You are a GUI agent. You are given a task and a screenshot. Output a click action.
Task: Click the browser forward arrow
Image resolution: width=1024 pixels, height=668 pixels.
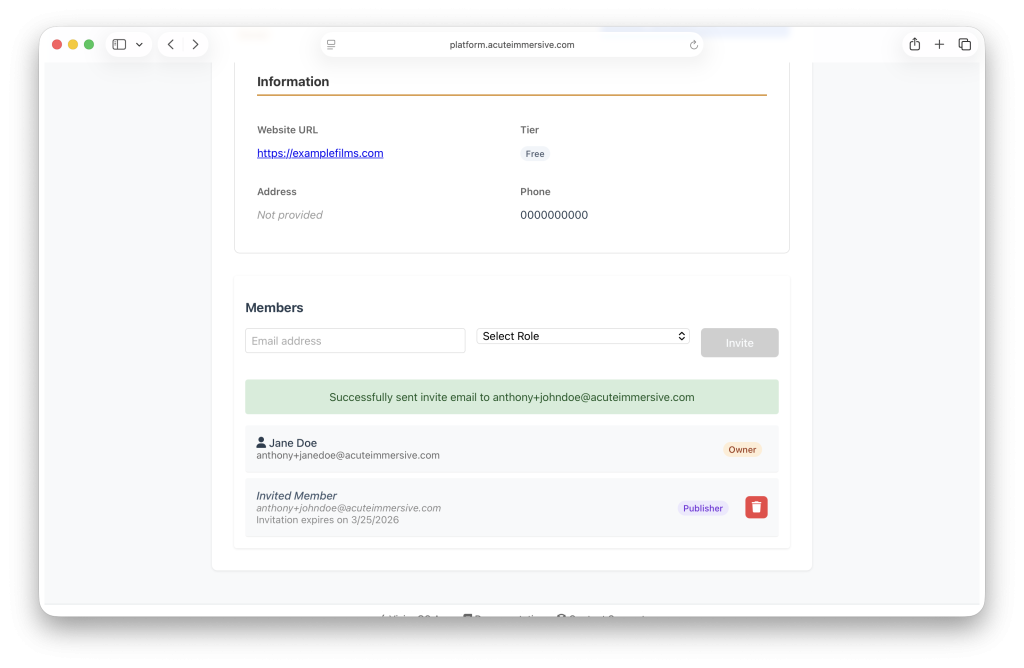pos(195,45)
